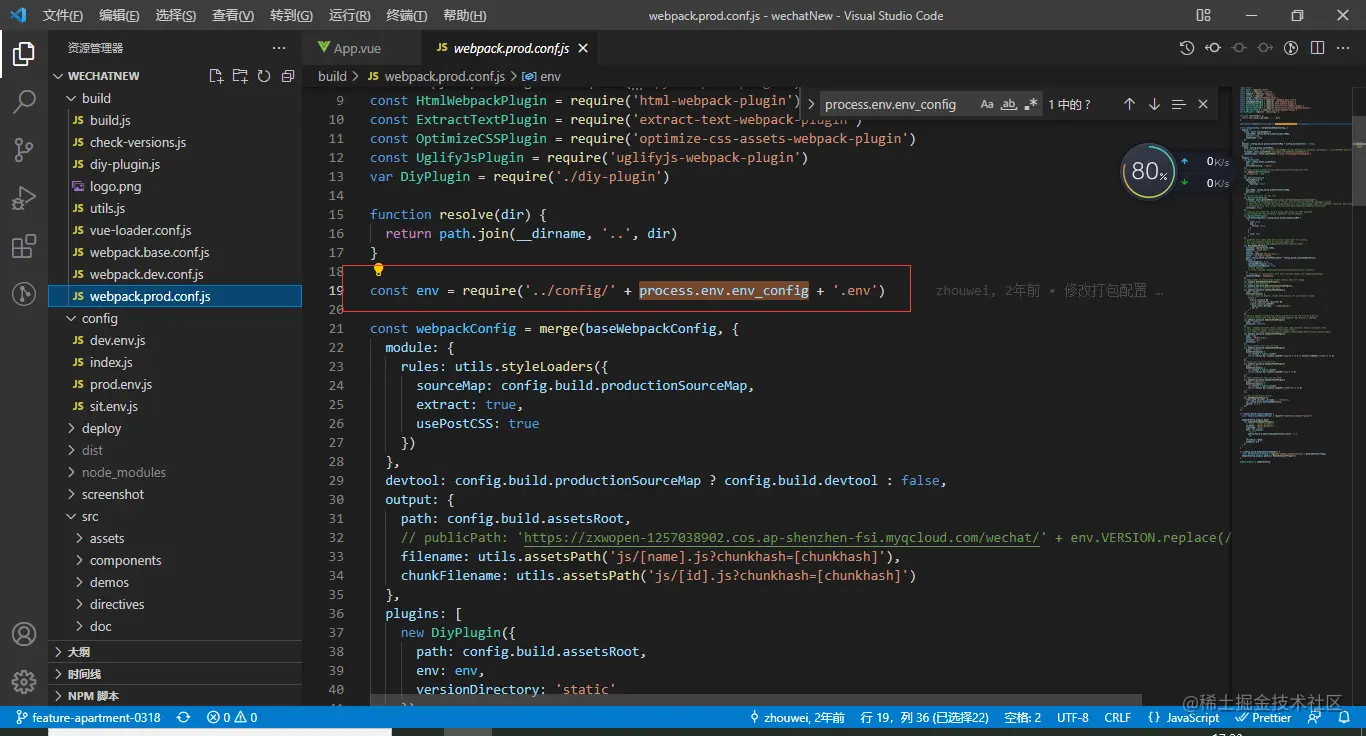Change UTF-8 file encoding
Screen dimensions: 1366x736
(x=1072, y=717)
